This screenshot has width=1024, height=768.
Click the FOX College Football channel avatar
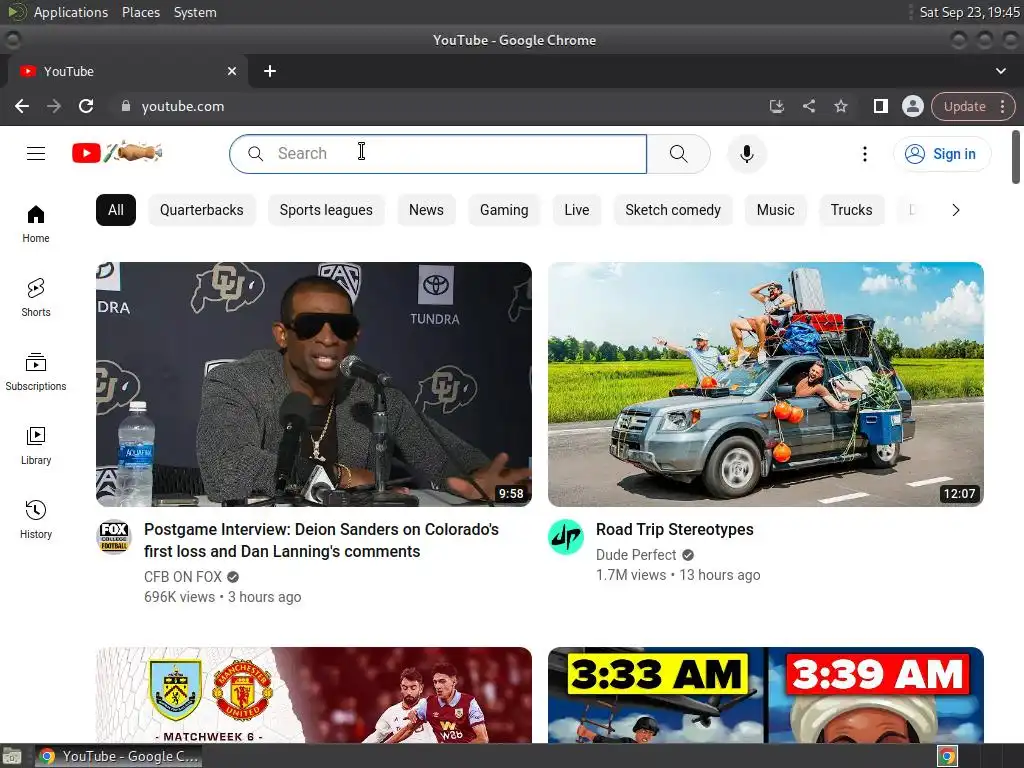(x=114, y=537)
